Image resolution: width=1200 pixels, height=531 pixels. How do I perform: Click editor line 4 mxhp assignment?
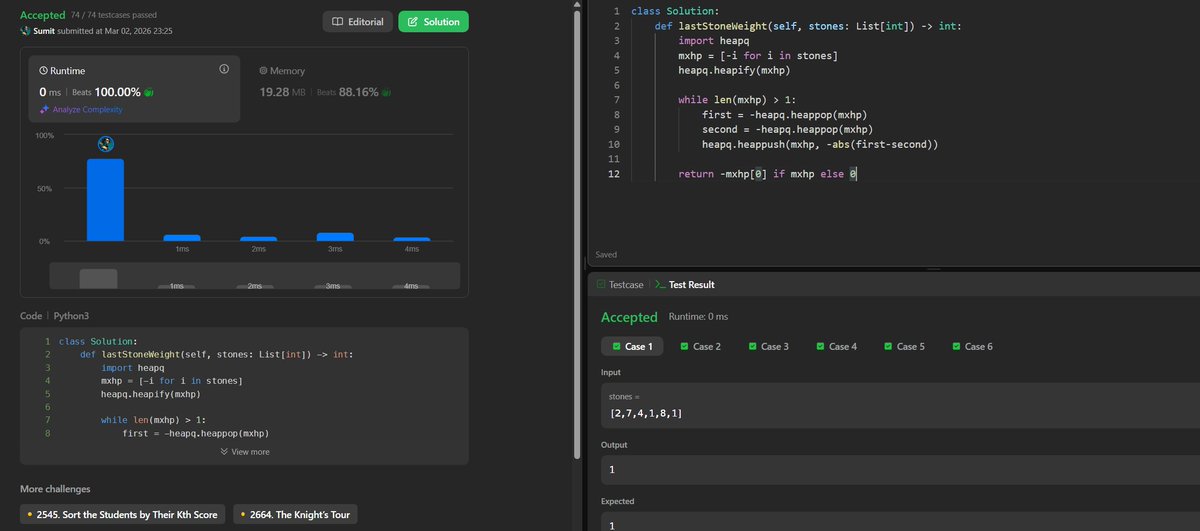(758, 56)
